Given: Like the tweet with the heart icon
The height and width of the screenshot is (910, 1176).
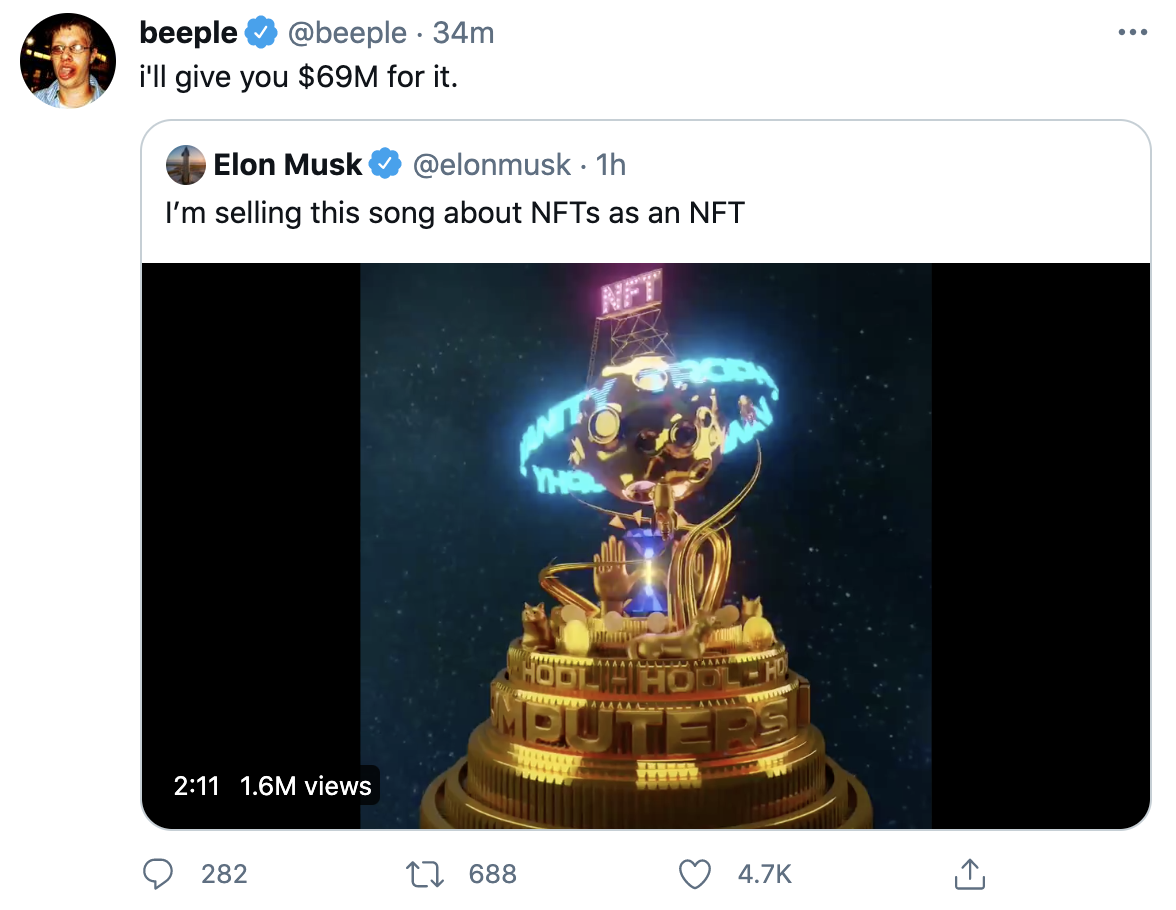Looking at the screenshot, I should coord(694,874).
